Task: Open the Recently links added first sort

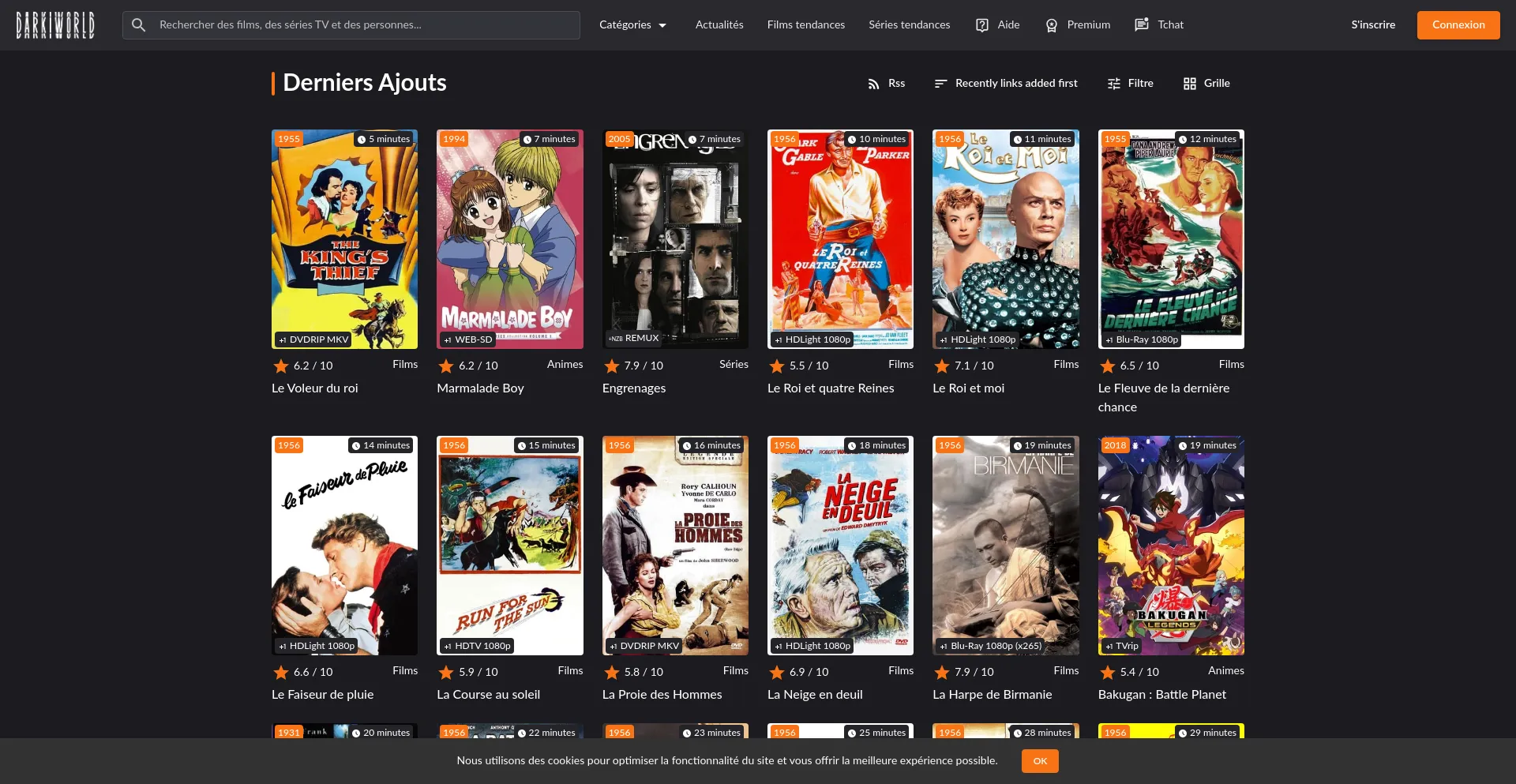Action: coord(1005,84)
